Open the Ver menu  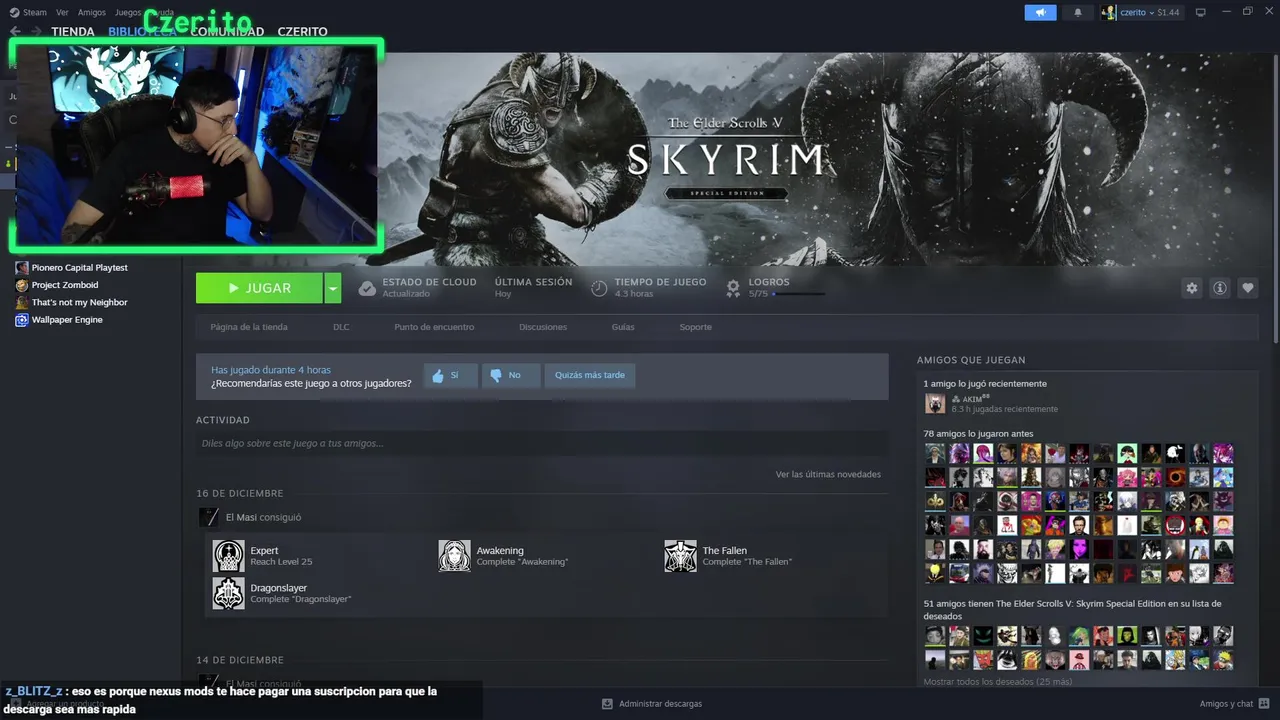coord(62,12)
